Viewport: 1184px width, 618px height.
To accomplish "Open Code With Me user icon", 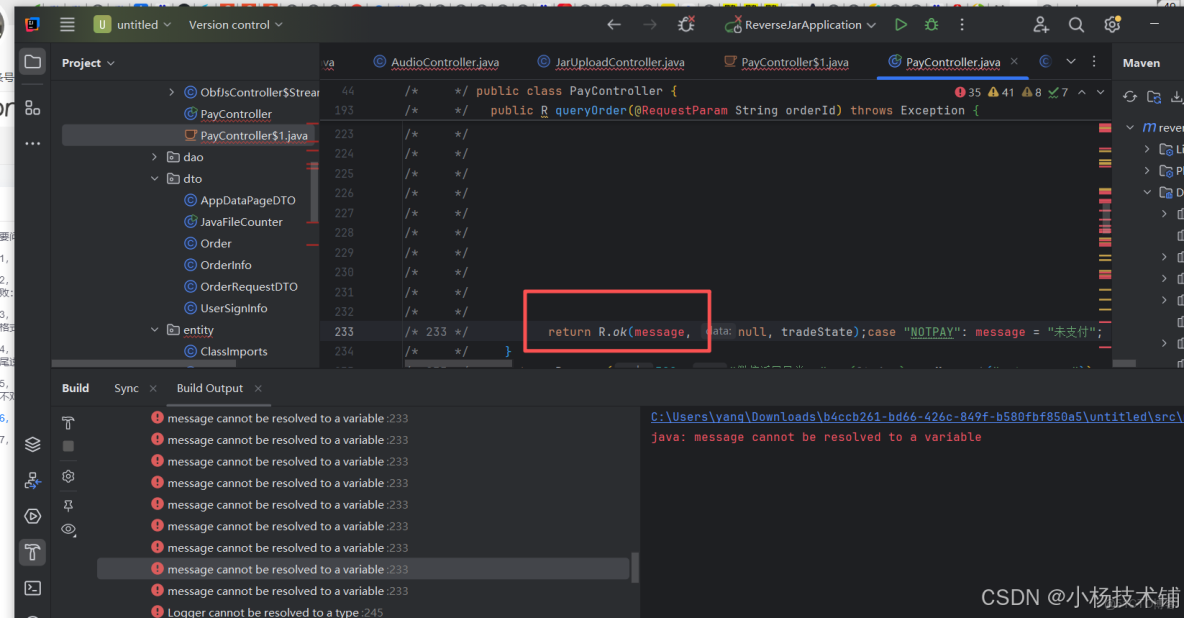I will click(1041, 24).
